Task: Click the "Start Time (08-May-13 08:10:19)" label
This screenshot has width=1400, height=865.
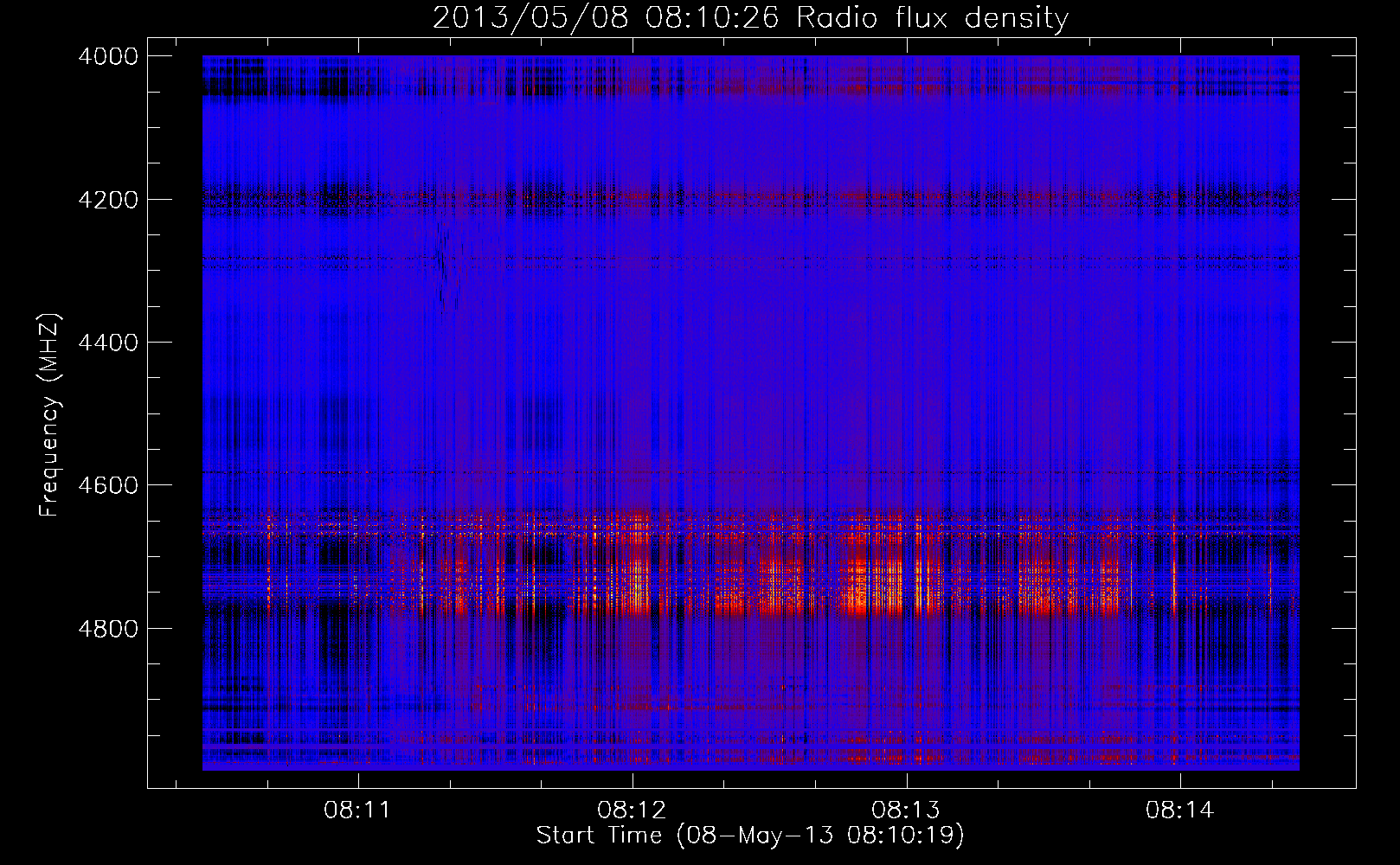Action: tap(750, 835)
